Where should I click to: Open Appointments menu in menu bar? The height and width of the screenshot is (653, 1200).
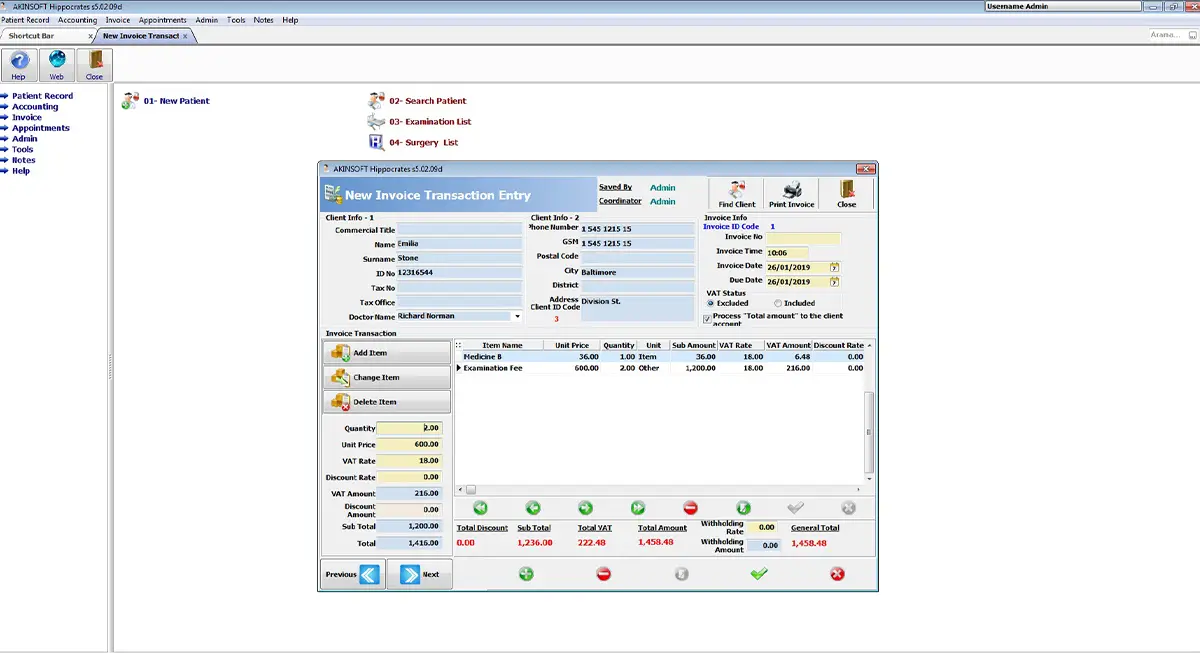[x=163, y=20]
